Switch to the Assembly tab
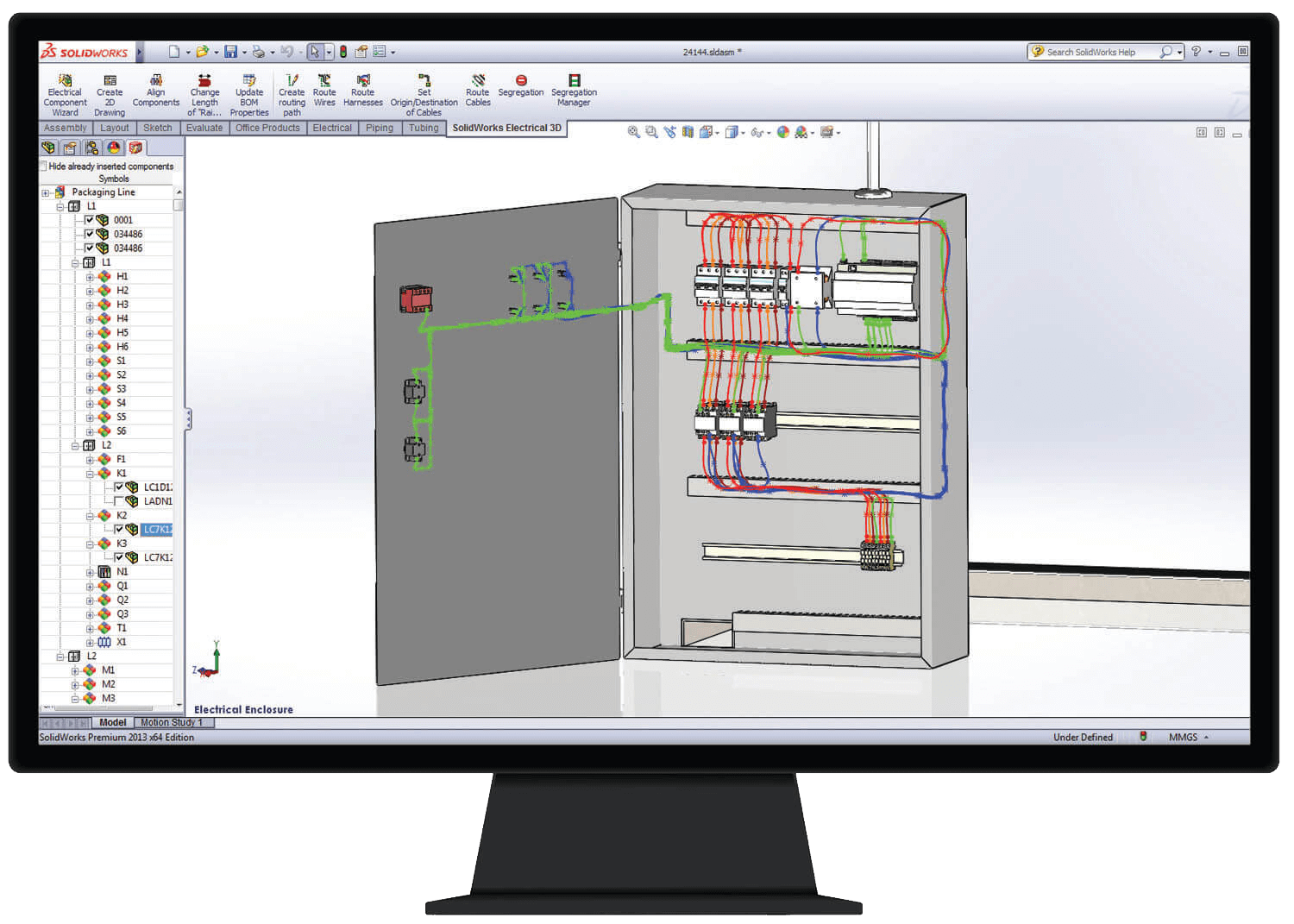1294x924 pixels. pos(66,128)
